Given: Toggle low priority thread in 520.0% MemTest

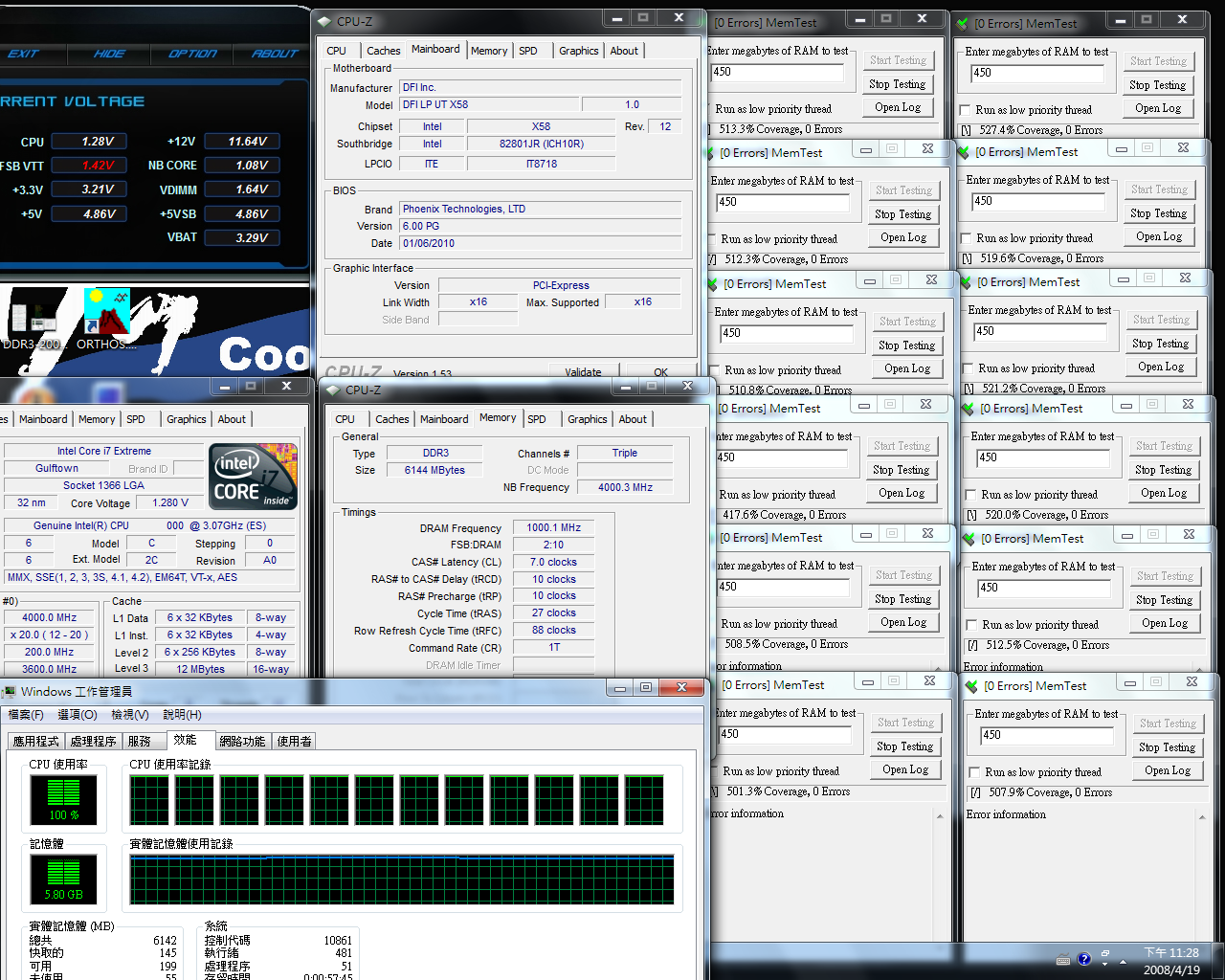Looking at the screenshot, I should click(x=971, y=495).
